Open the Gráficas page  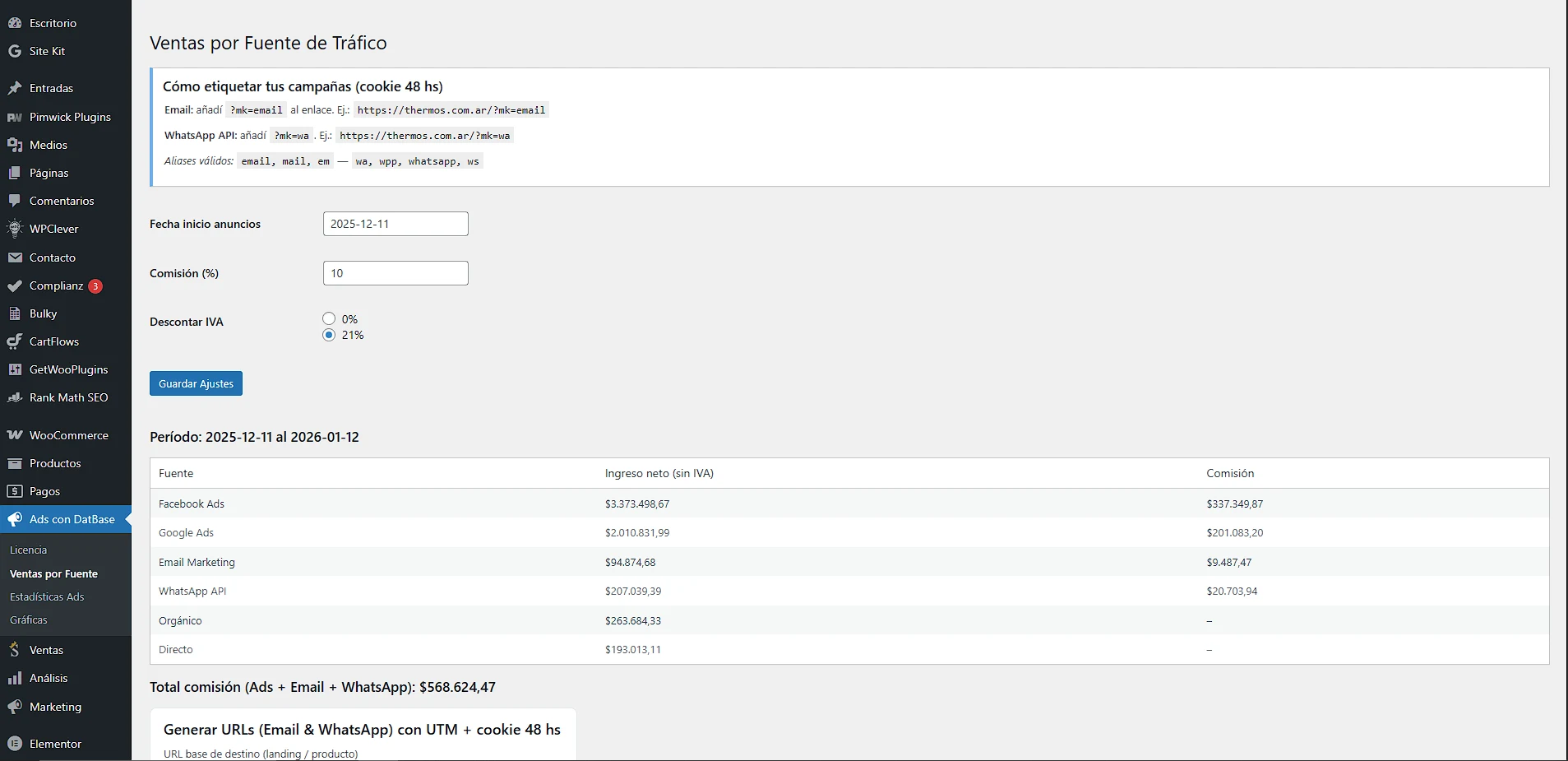click(x=28, y=619)
